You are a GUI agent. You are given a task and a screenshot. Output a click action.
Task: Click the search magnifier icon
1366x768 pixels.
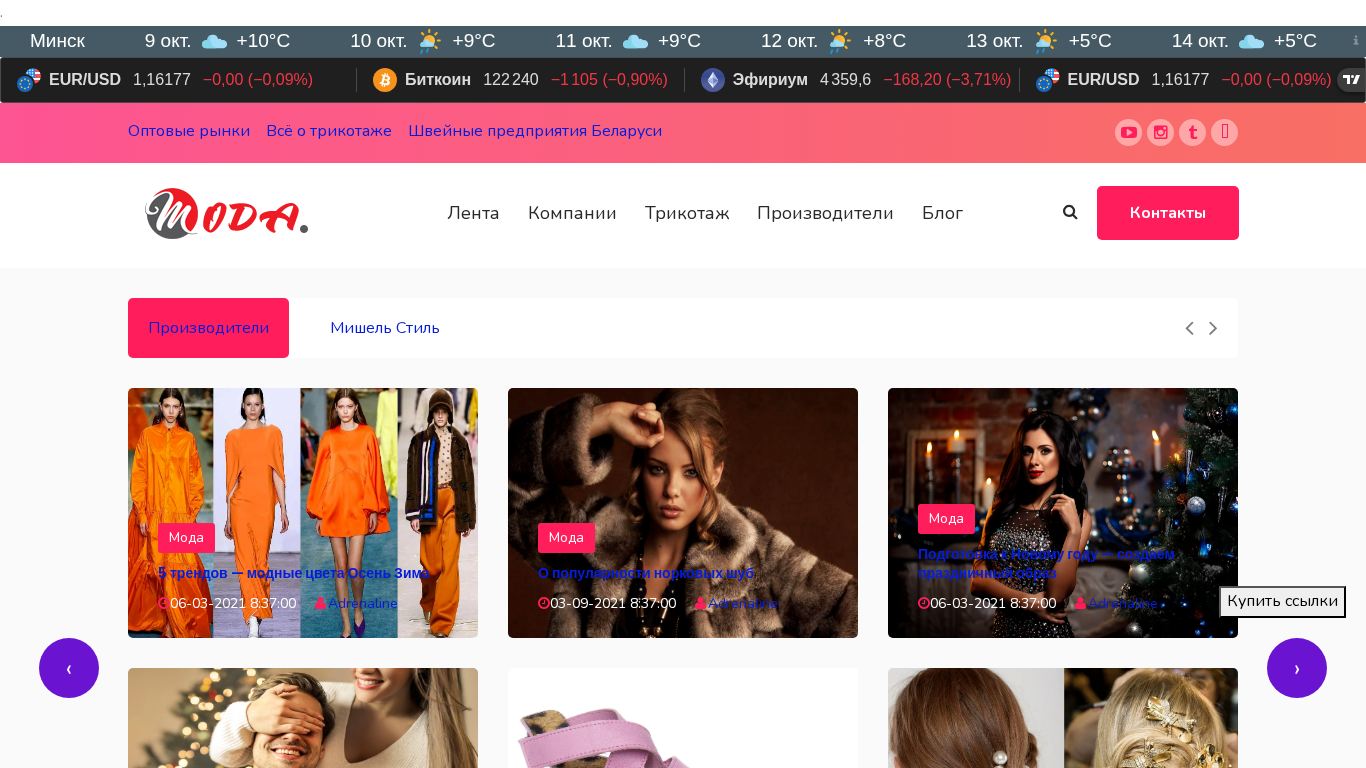coord(1070,212)
